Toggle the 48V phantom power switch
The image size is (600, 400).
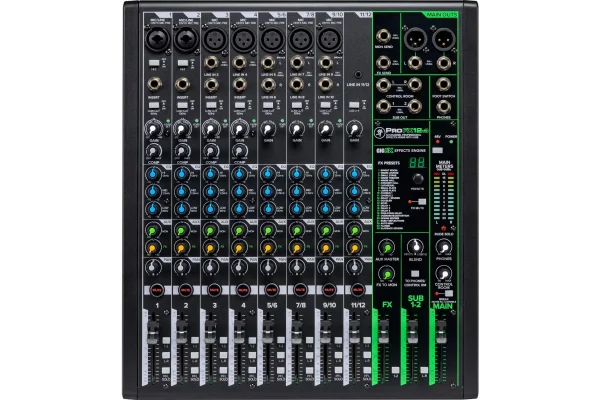pyautogui.click(x=437, y=150)
